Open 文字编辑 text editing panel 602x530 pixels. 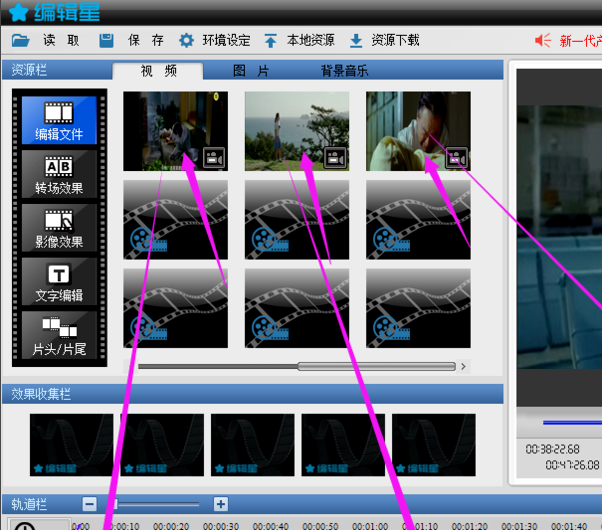tap(59, 281)
